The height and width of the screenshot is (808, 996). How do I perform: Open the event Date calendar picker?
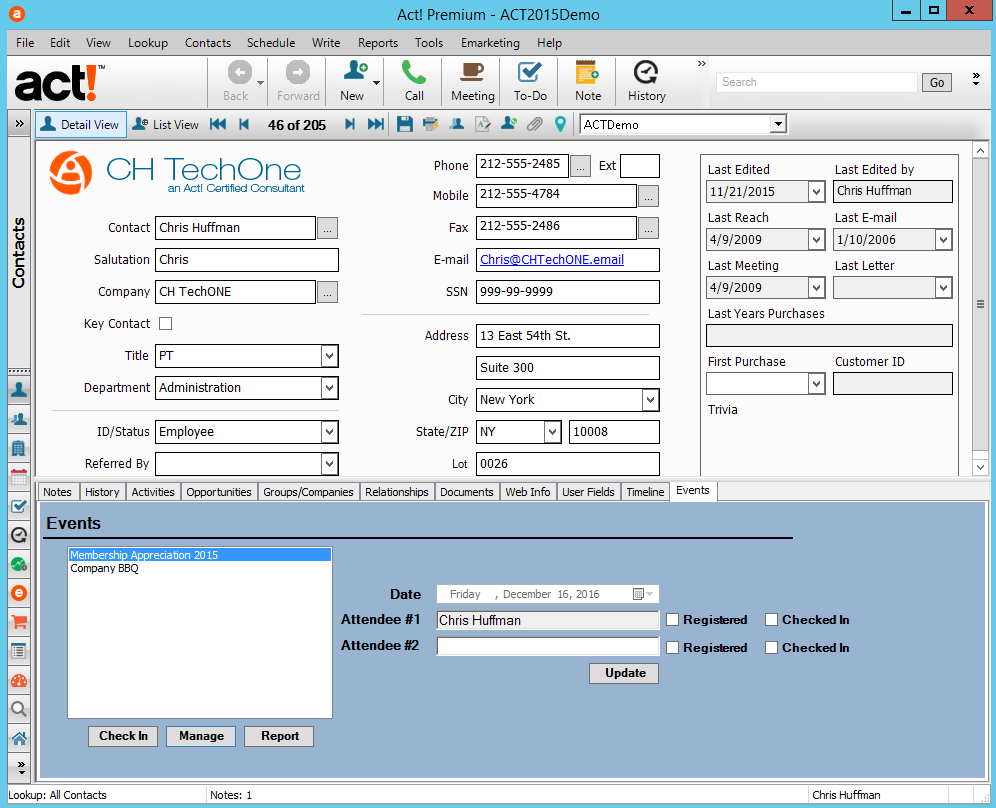coord(642,594)
